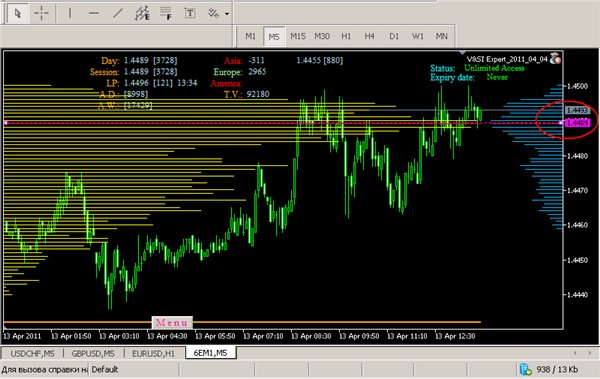Select the D1 timeframe

pyautogui.click(x=394, y=36)
